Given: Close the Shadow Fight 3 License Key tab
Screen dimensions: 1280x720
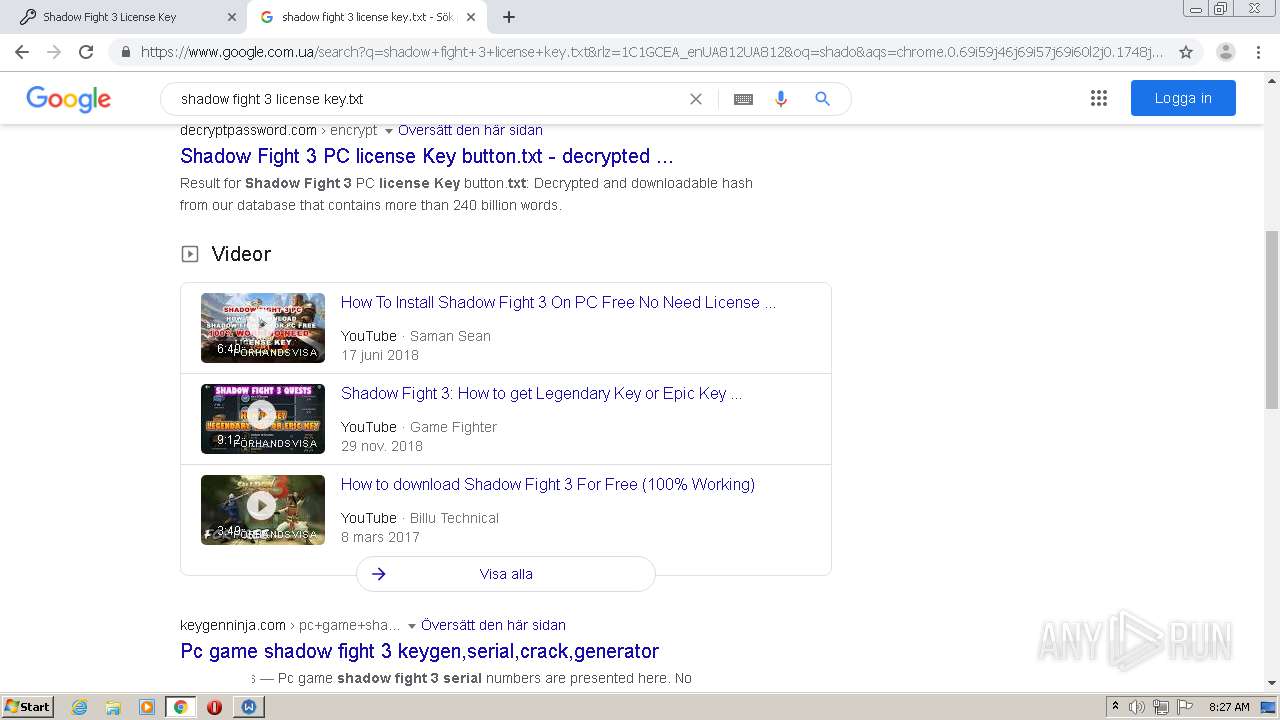Looking at the screenshot, I should pyautogui.click(x=232, y=17).
